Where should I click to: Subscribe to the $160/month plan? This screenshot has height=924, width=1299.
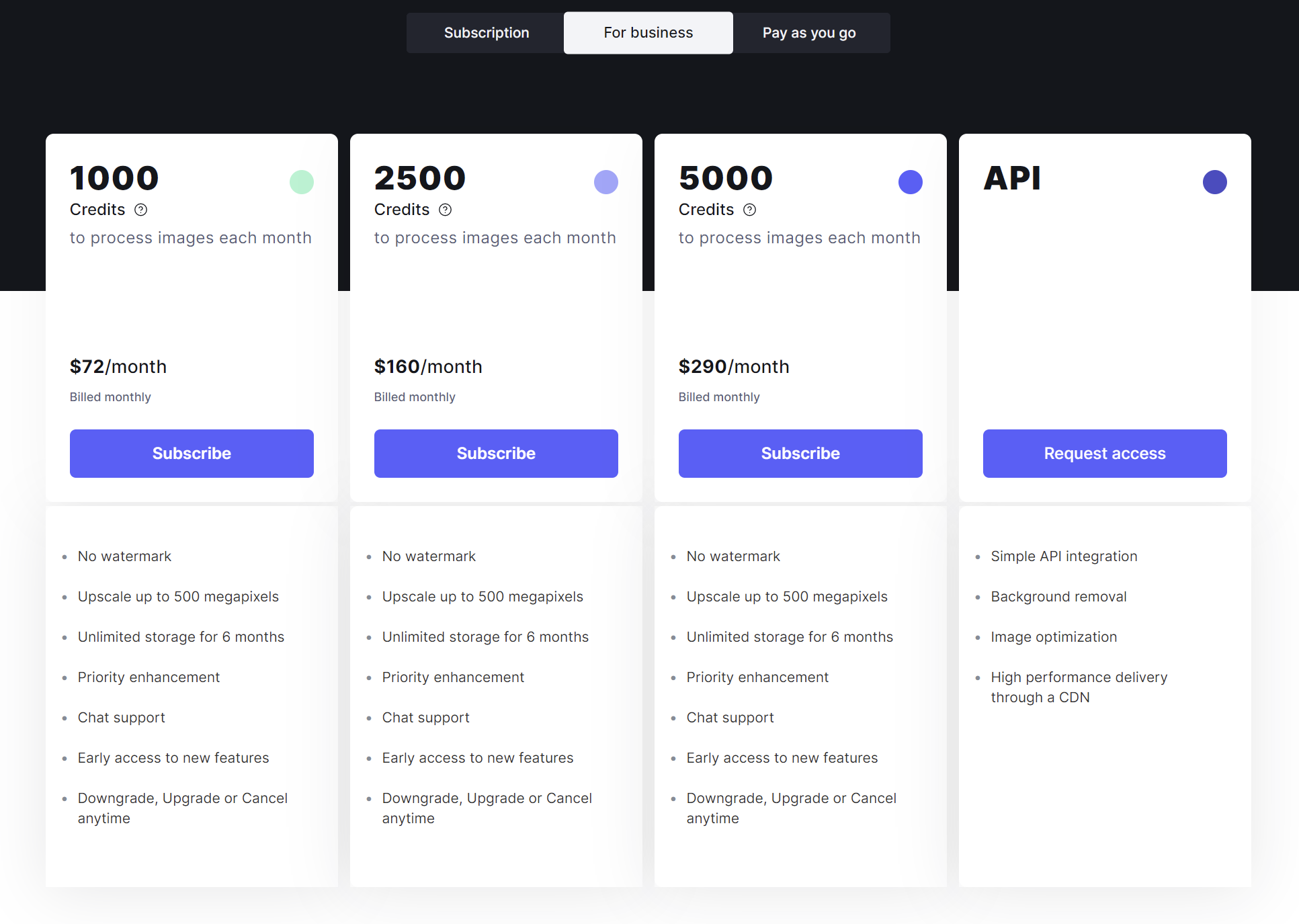tap(496, 454)
